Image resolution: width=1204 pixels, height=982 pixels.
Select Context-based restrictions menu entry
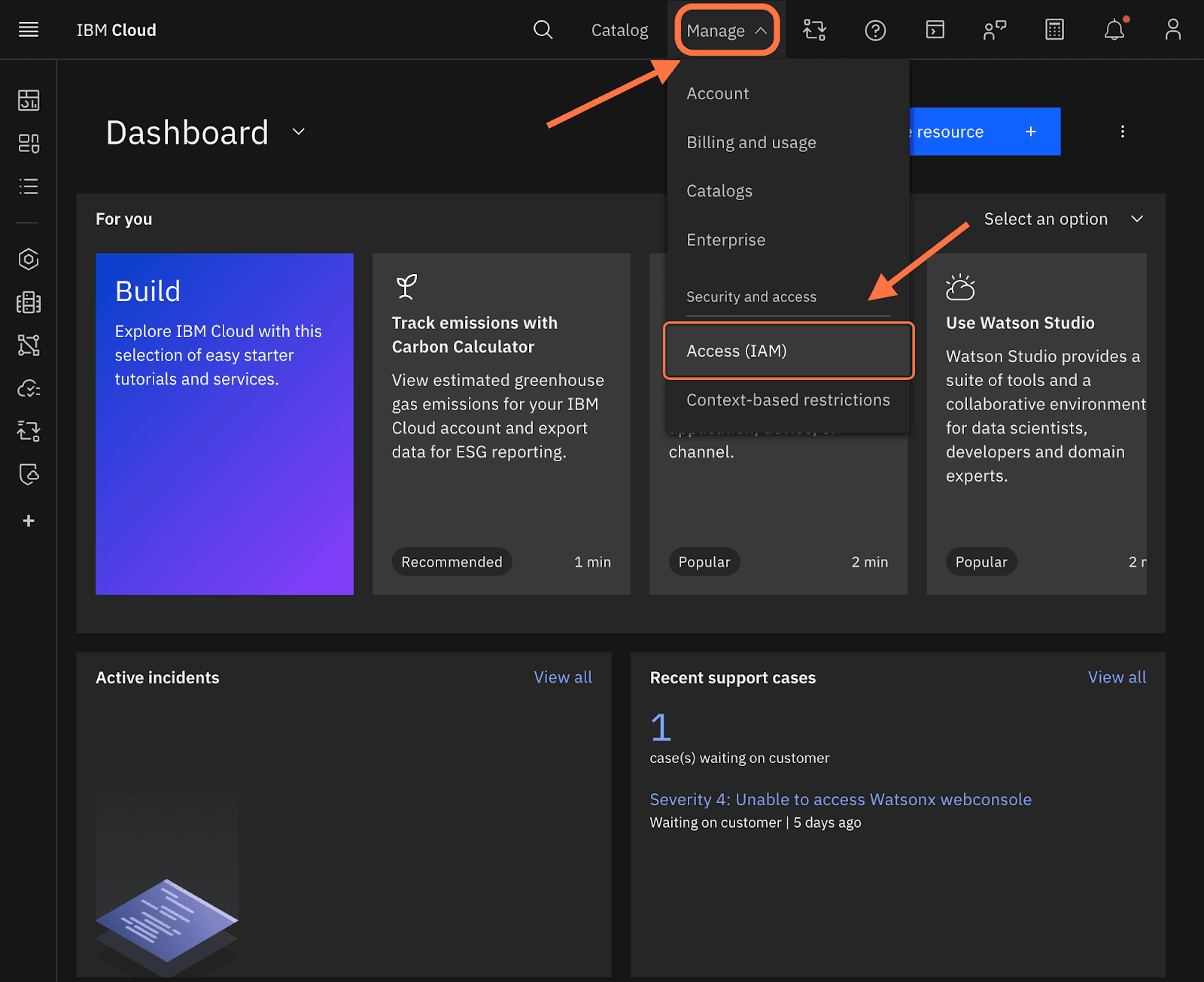tap(788, 400)
